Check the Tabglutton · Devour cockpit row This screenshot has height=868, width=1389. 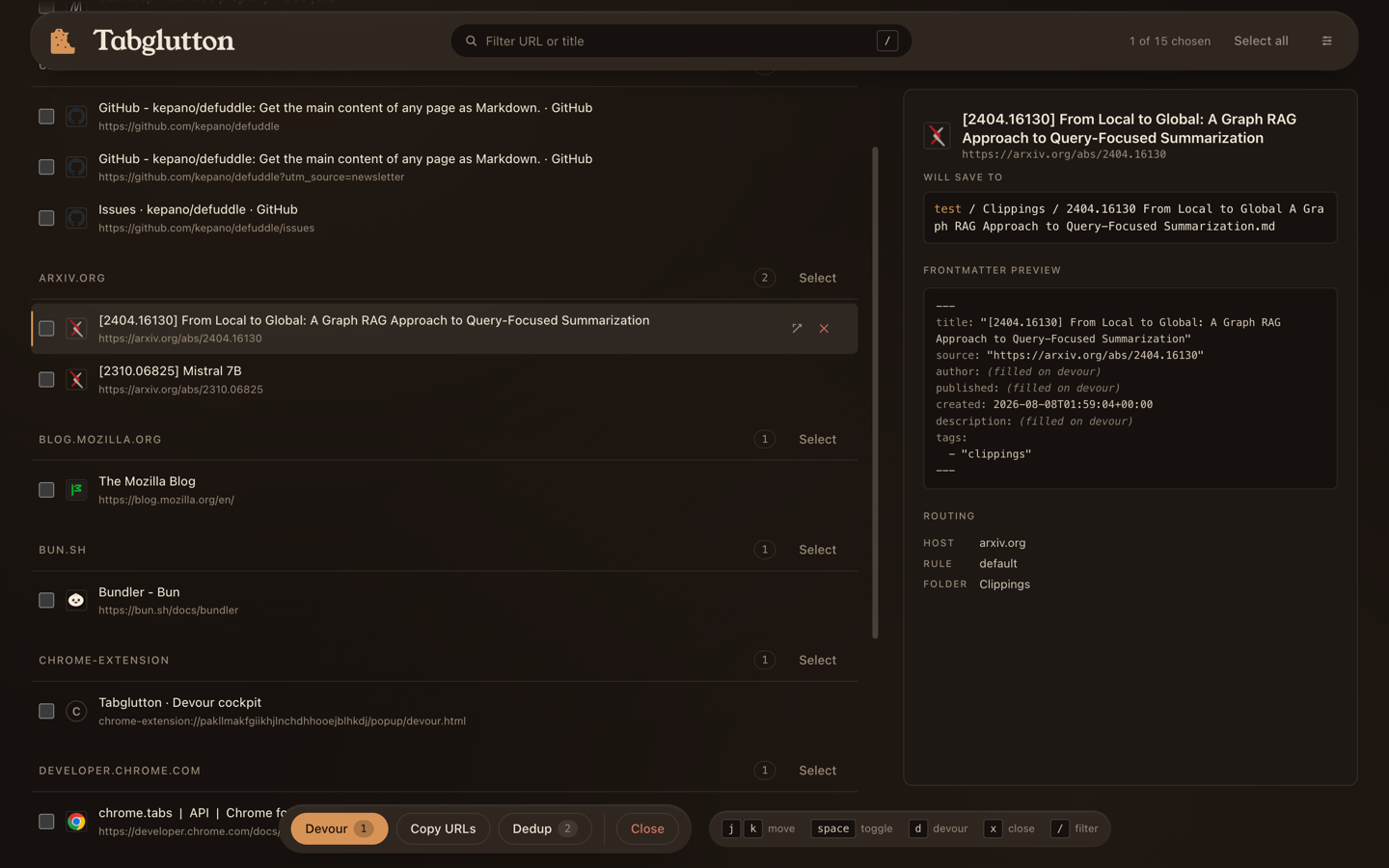(46, 711)
